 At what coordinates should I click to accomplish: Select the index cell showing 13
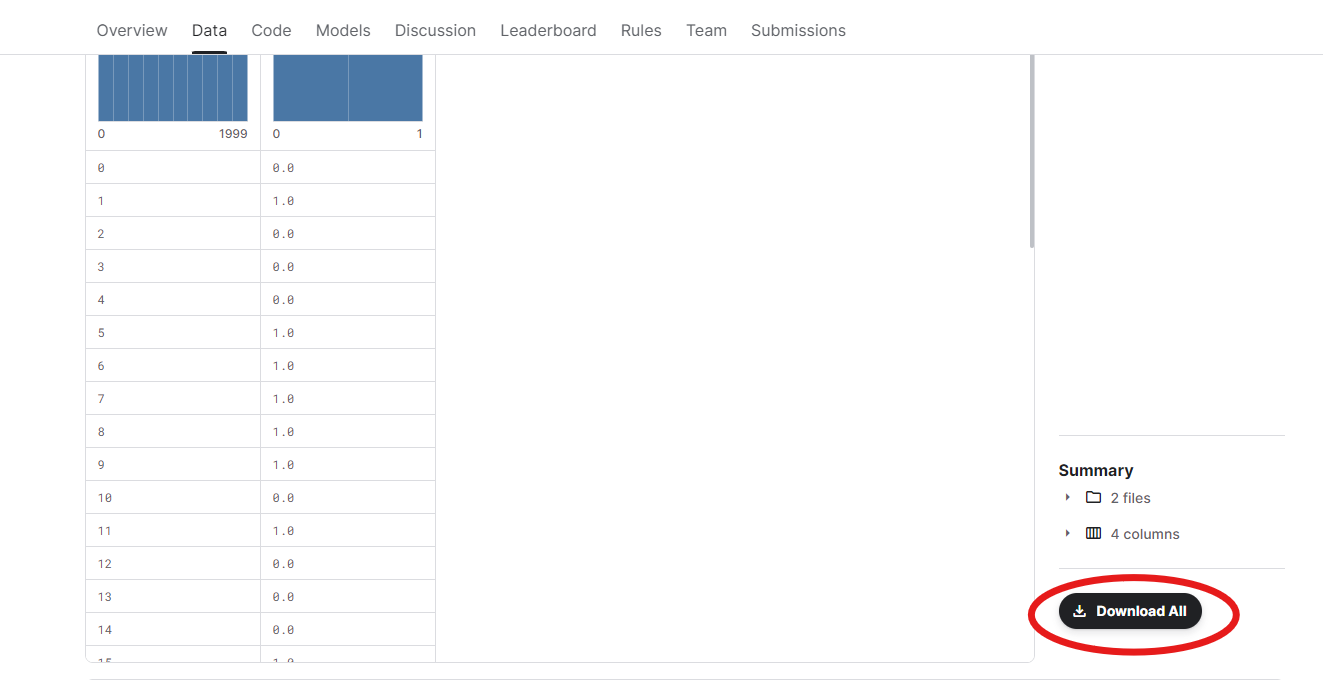tap(173, 596)
